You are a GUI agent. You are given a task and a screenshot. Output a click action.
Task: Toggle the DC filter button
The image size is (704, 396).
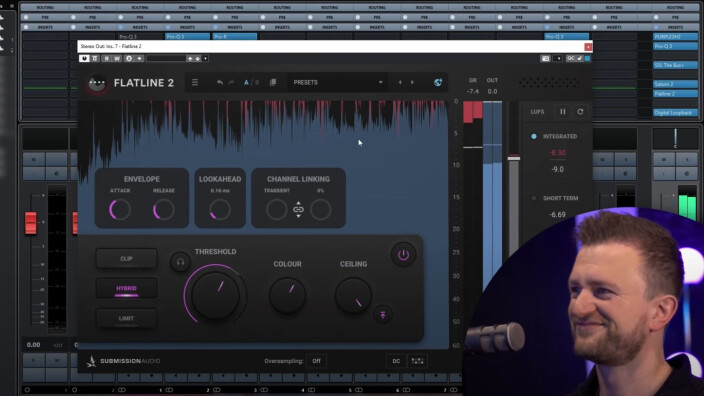click(x=396, y=361)
